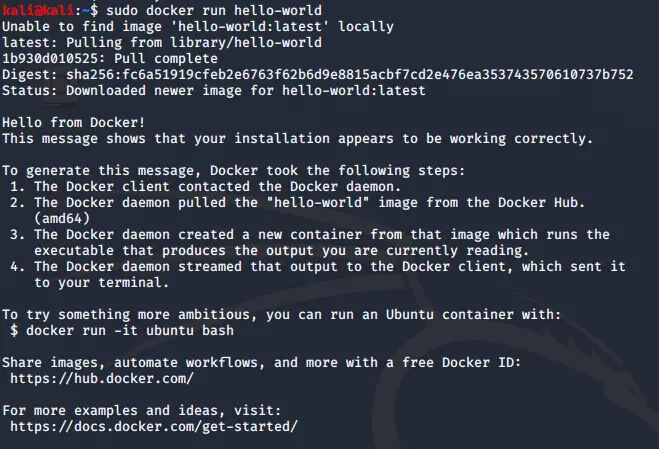Click the 'Hello from Docker!' line
Viewport: 659px width, 449px height.
(x=74, y=122)
